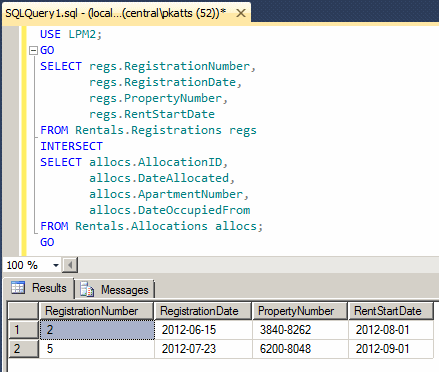Click property number 3840-8262
This screenshot has width=439, height=372.
point(300,330)
